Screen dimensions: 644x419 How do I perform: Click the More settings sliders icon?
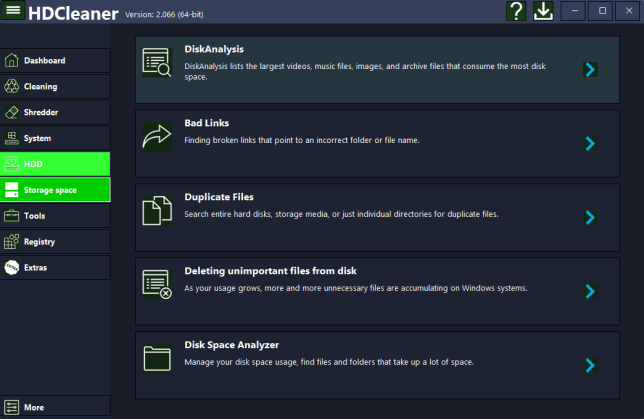click(x=12, y=407)
